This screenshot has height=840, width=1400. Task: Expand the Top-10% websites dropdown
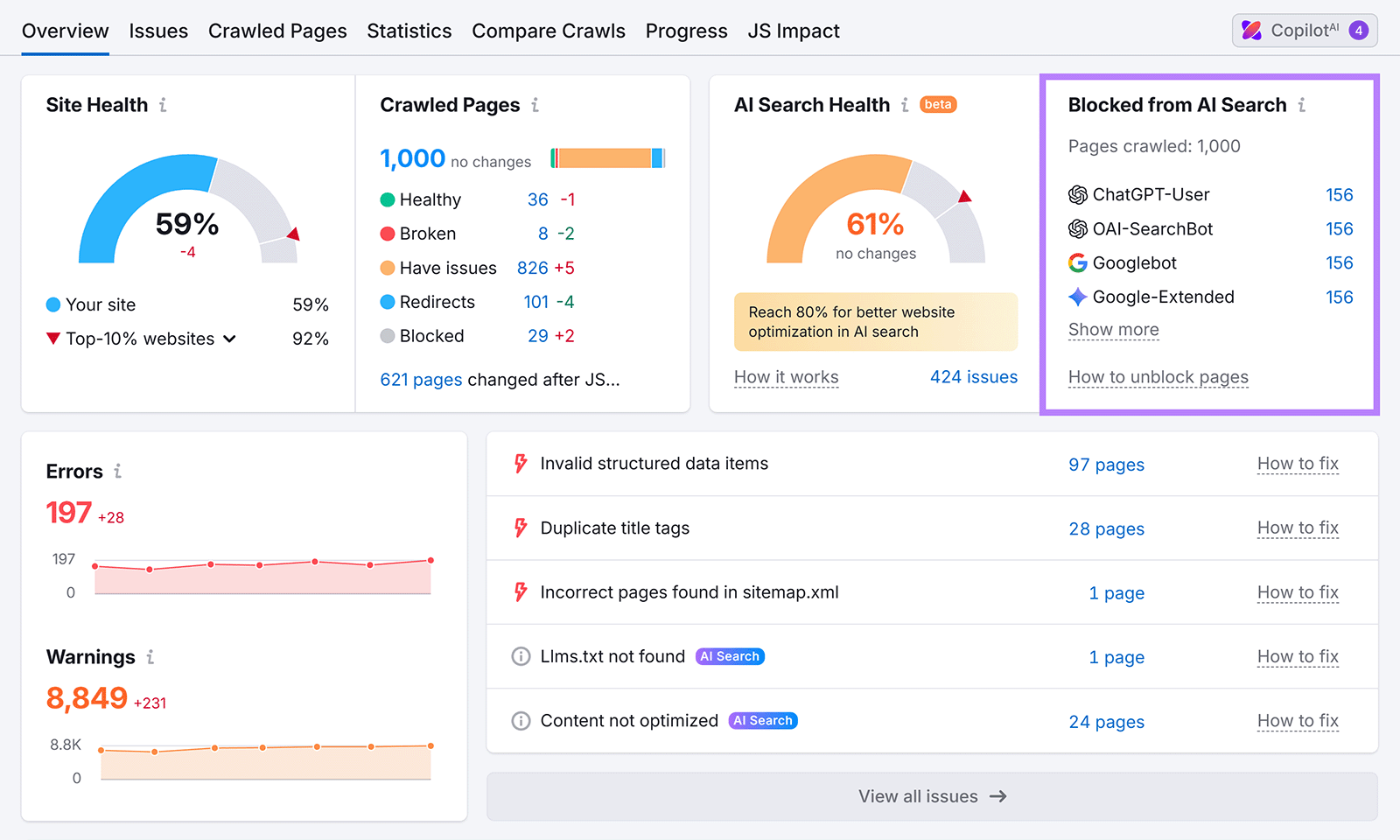point(230,339)
